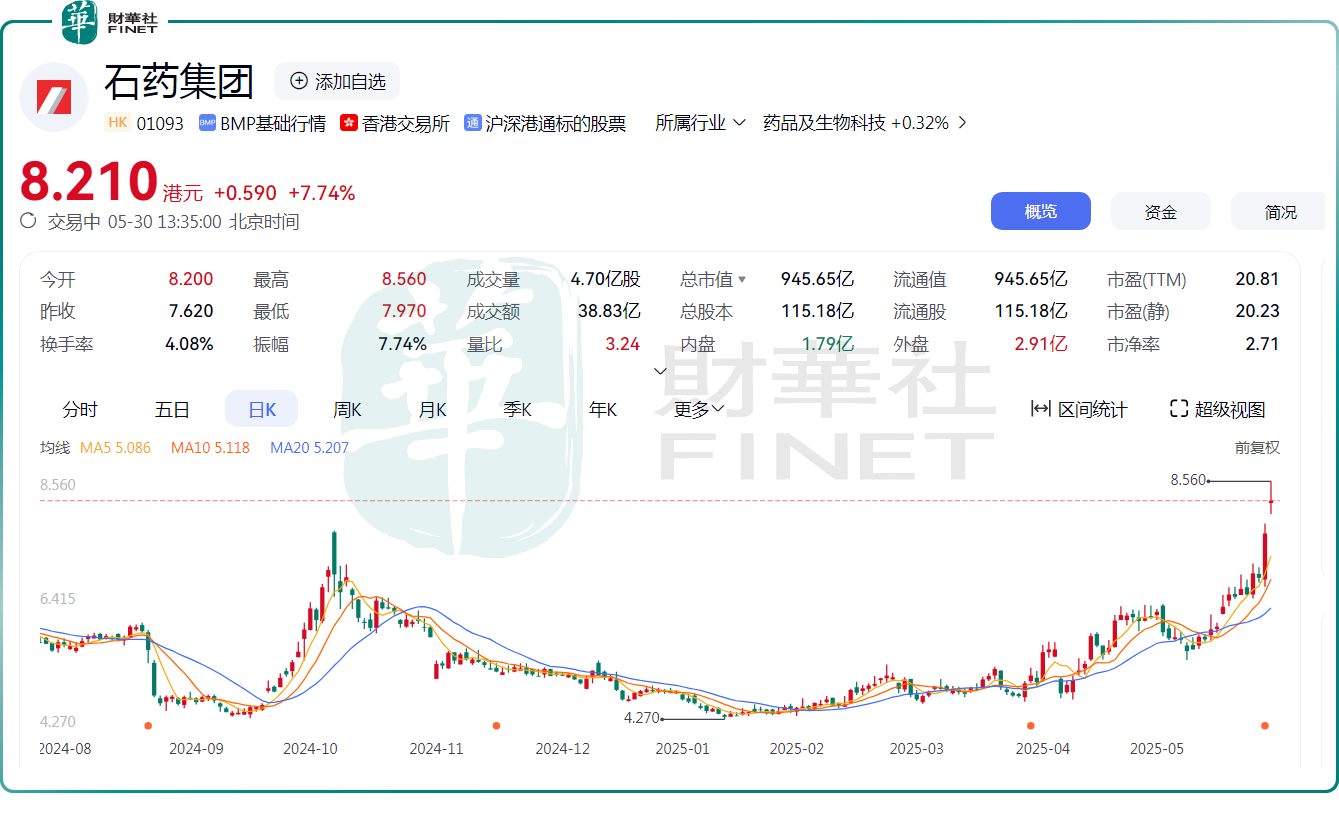Click the 换手率 value 4.08%

(x=189, y=344)
